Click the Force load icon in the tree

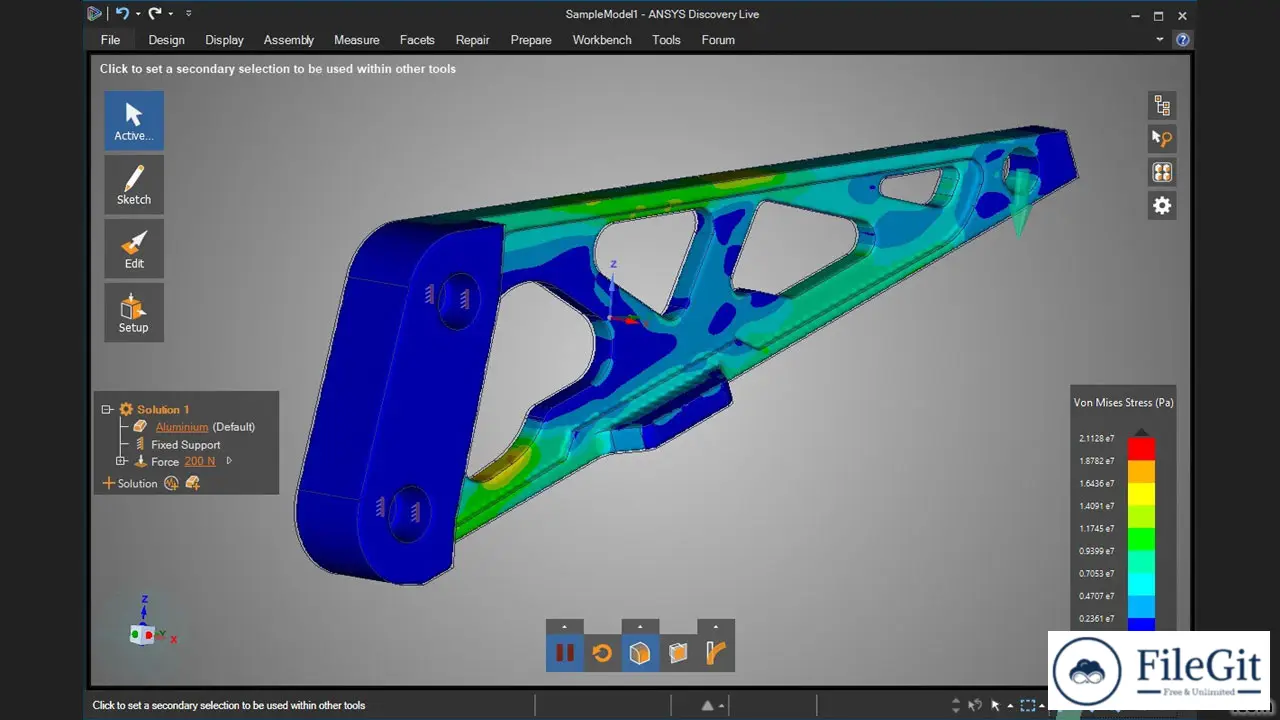pyautogui.click(x=140, y=461)
